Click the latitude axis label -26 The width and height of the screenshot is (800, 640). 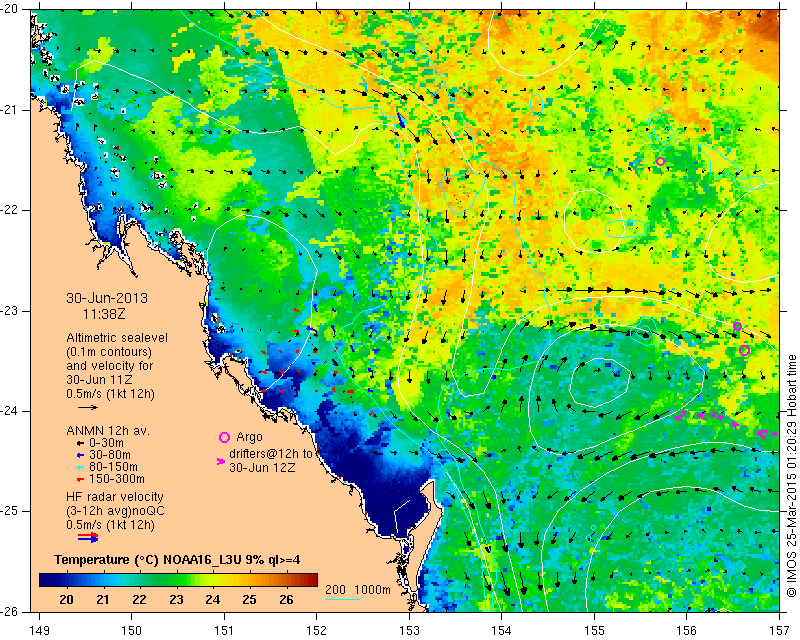pyautogui.click(x=9, y=611)
